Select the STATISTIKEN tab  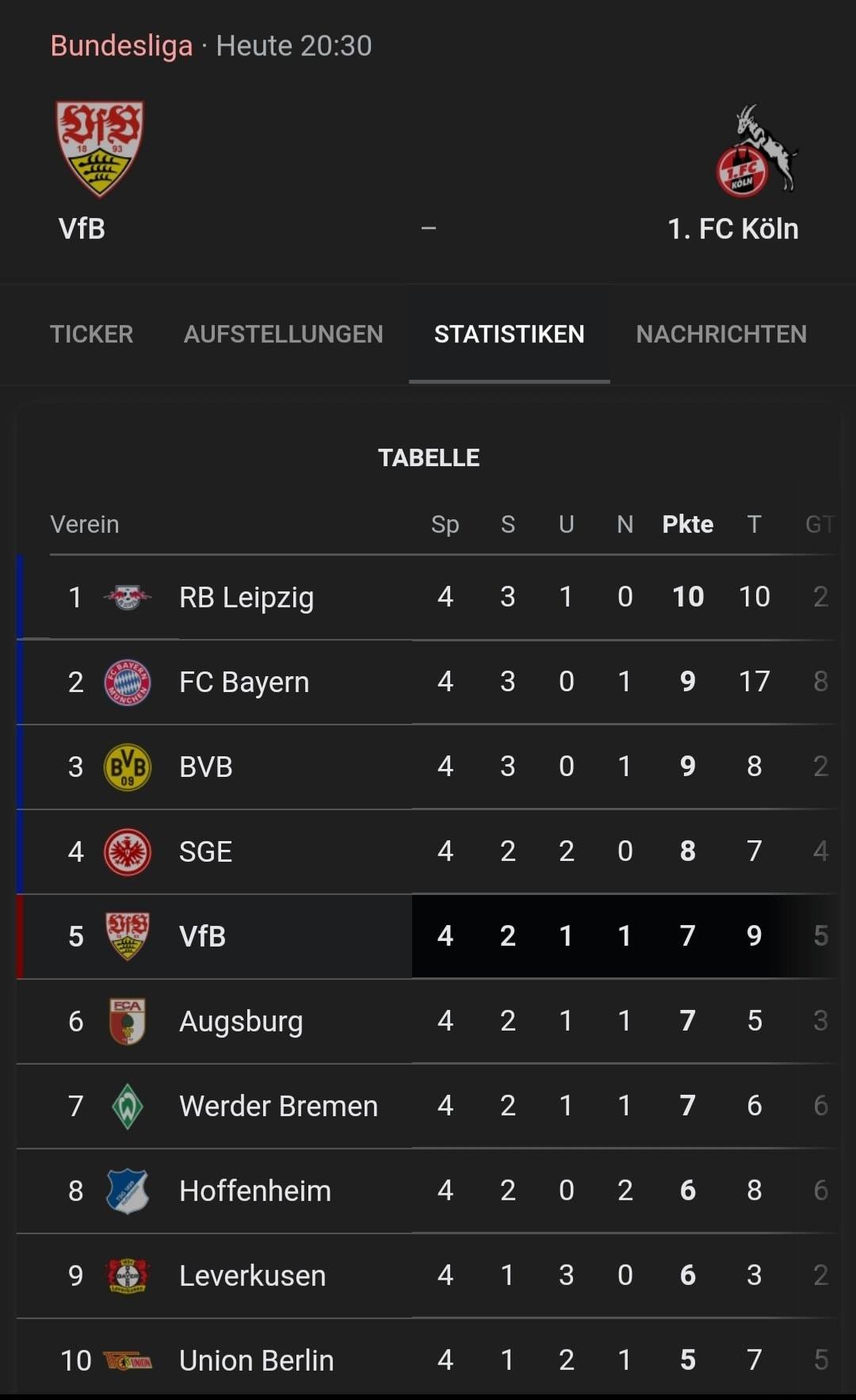coord(509,334)
